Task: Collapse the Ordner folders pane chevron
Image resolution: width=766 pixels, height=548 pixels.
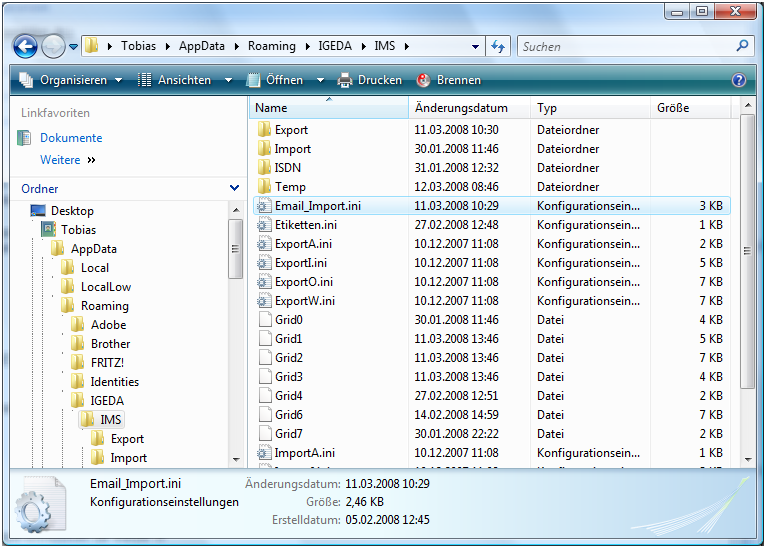Action: point(234,188)
